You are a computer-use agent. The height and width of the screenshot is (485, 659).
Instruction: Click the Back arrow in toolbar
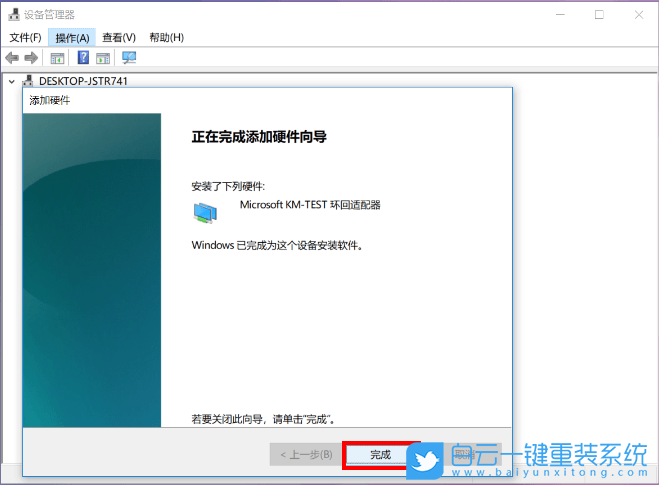point(12,58)
